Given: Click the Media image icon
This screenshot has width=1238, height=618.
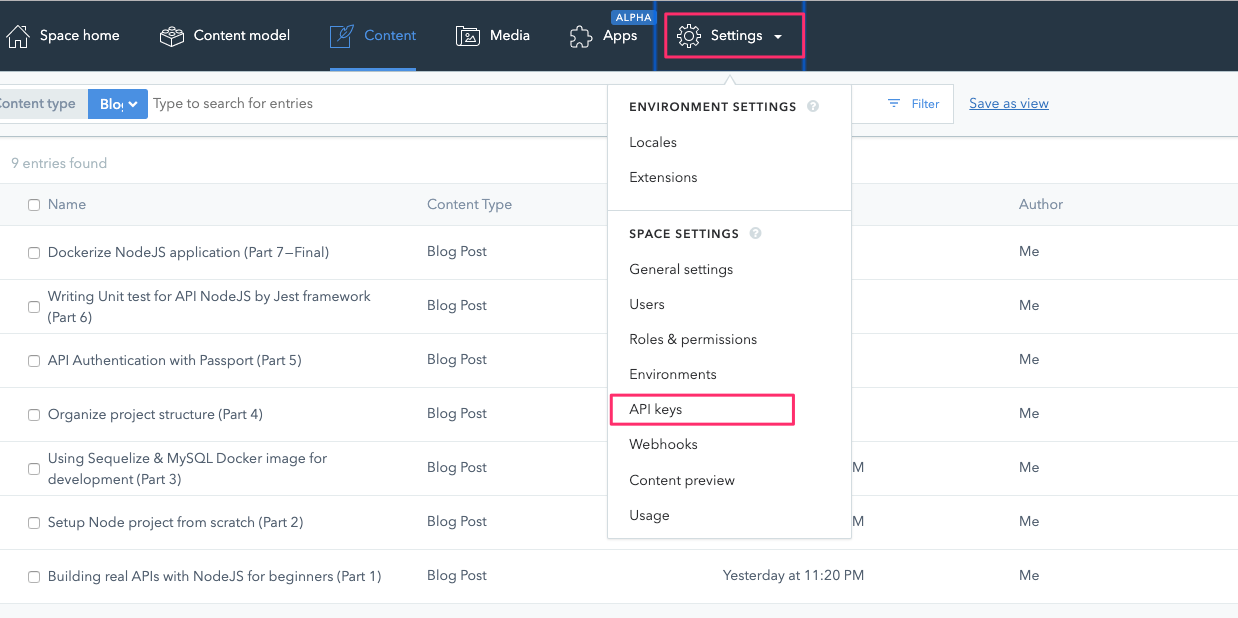Looking at the screenshot, I should pos(466,35).
